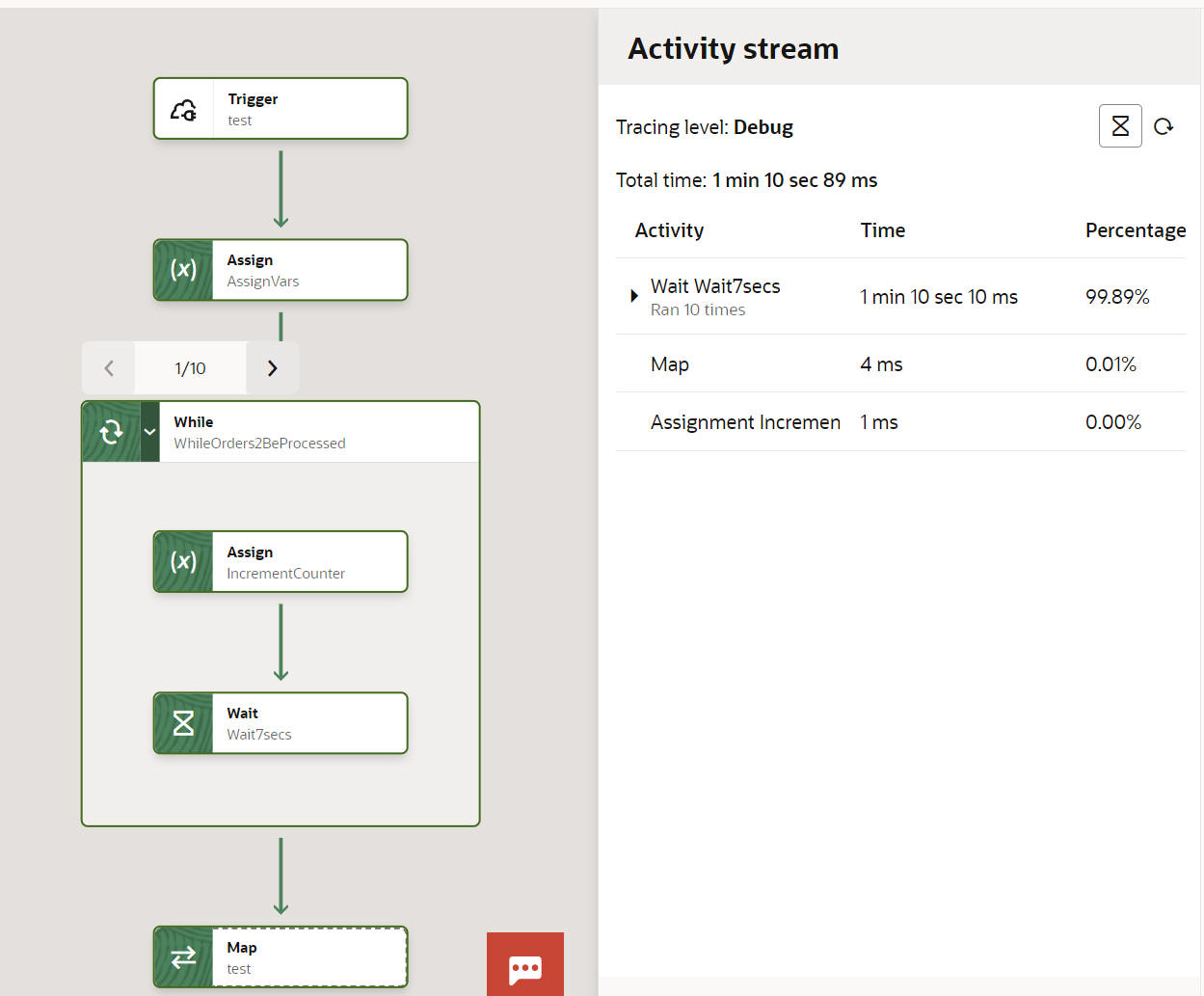Toggle the hourglass timing view button
The width and height of the screenshot is (1204, 996).
tap(1120, 126)
